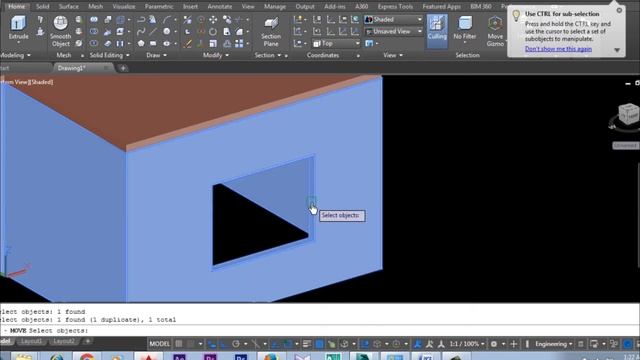The height and width of the screenshot is (360, 640).
Task: Open the Engineering units dropdown
Action: pyautogui.click(x=553, y=344)
